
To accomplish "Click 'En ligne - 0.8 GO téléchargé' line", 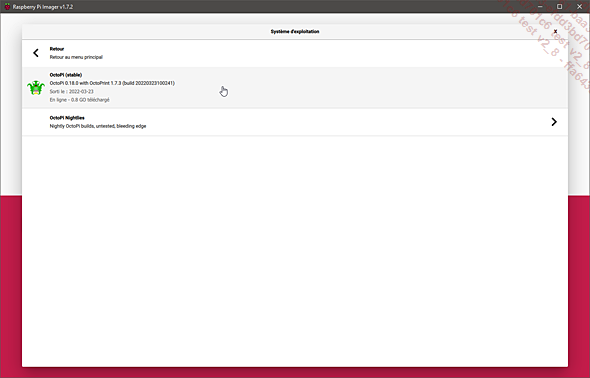I will click(79, 100).
